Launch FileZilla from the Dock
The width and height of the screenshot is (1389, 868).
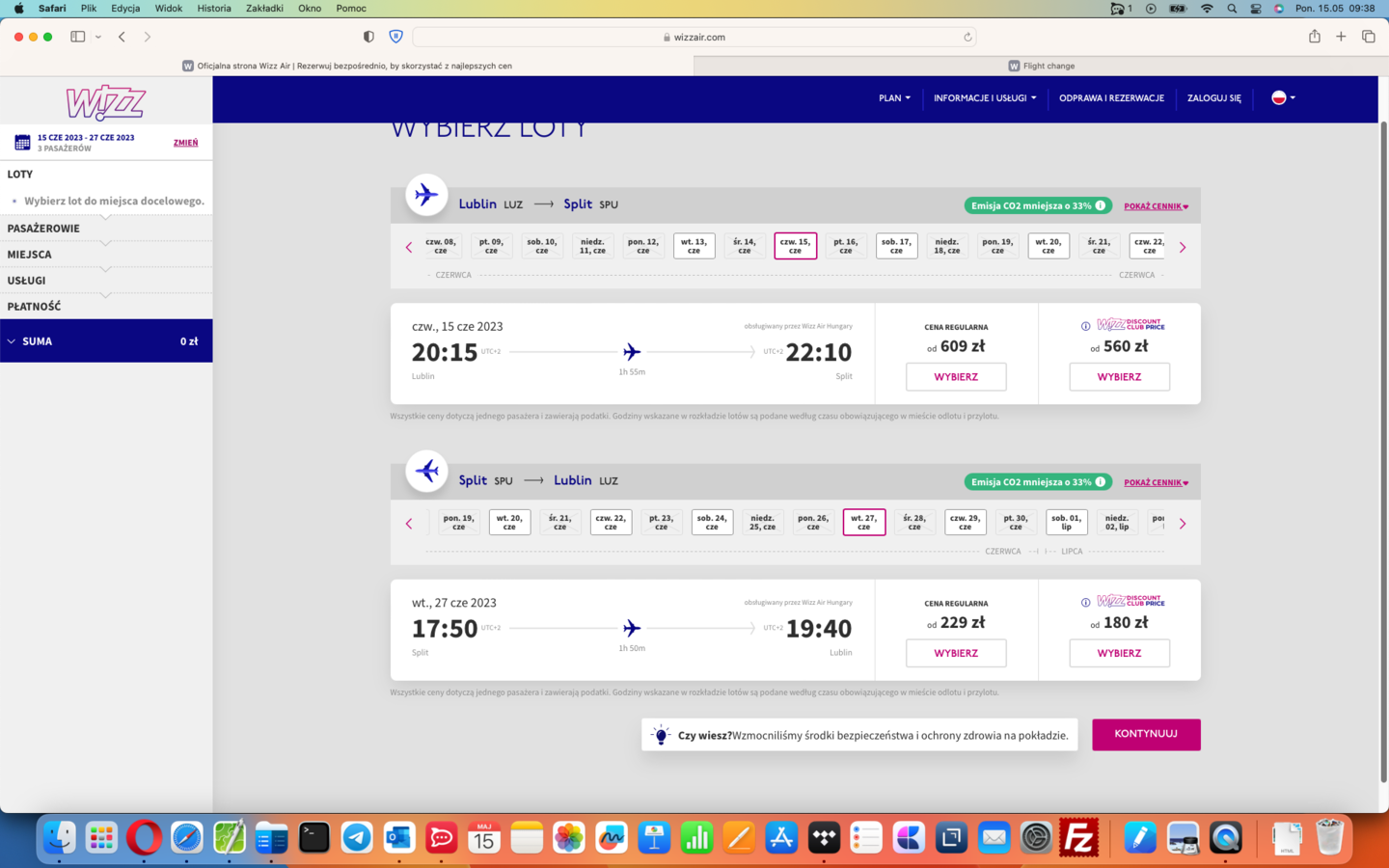(1078, 838)
